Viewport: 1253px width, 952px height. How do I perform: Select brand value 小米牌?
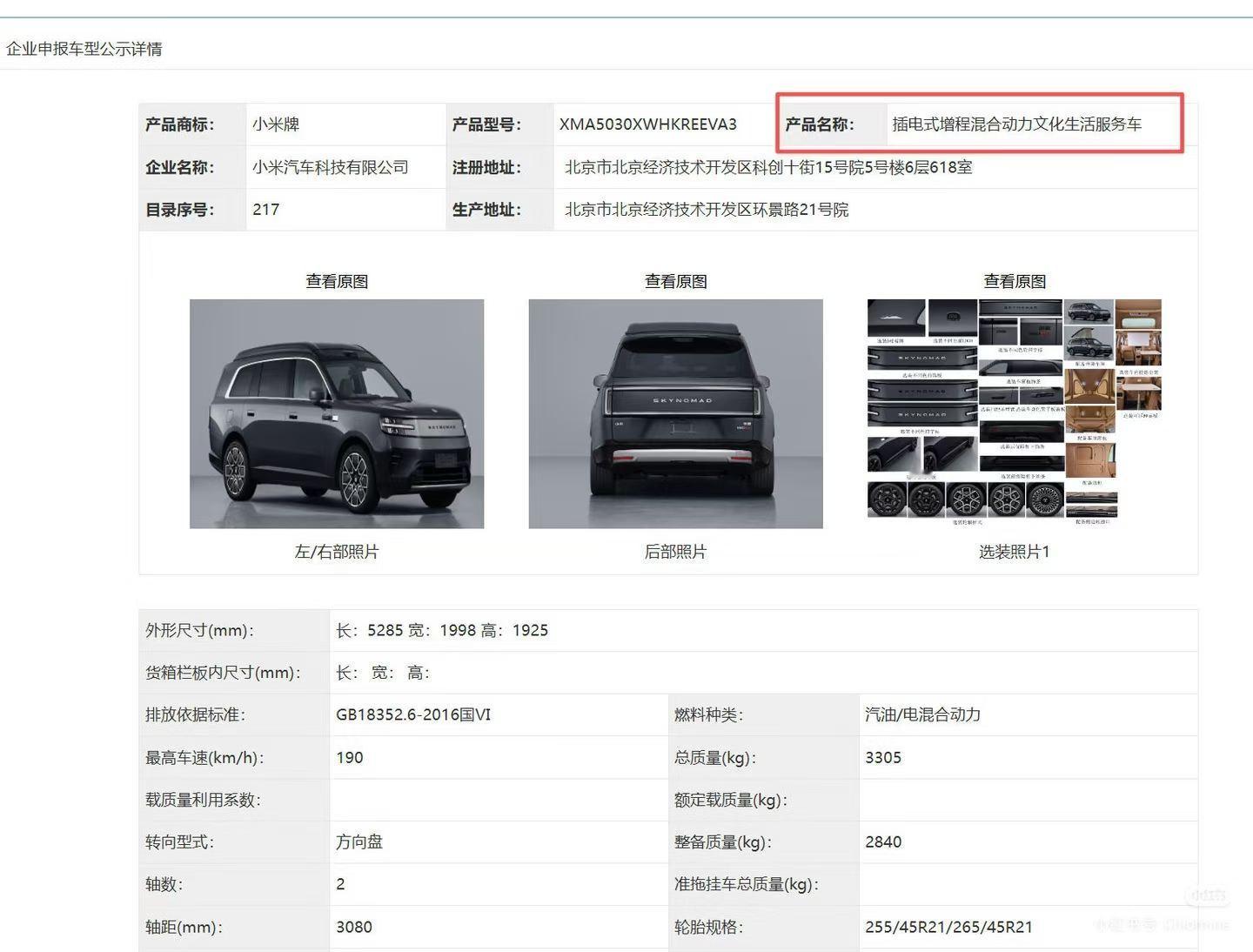pos(276,124)
